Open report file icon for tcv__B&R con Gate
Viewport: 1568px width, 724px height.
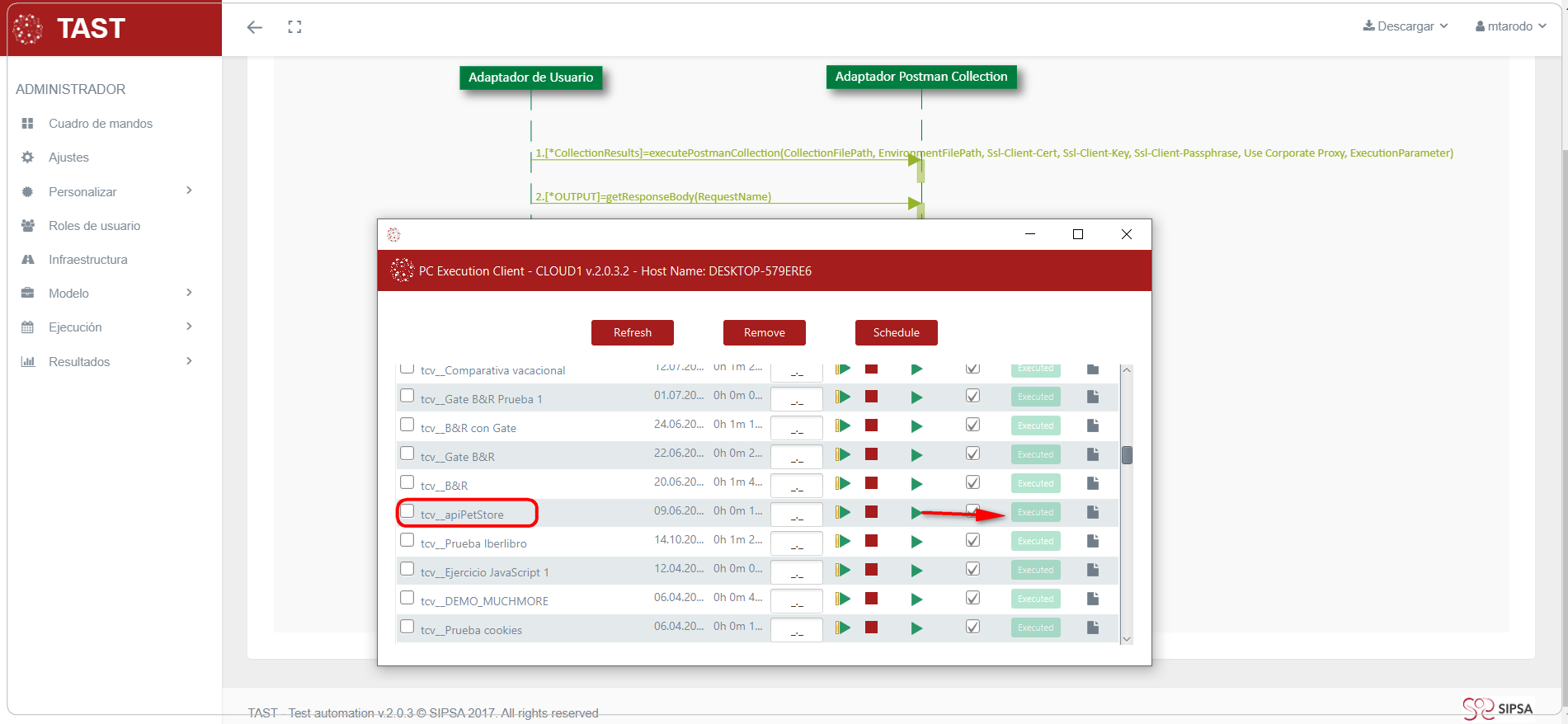tap(1093, 425)
